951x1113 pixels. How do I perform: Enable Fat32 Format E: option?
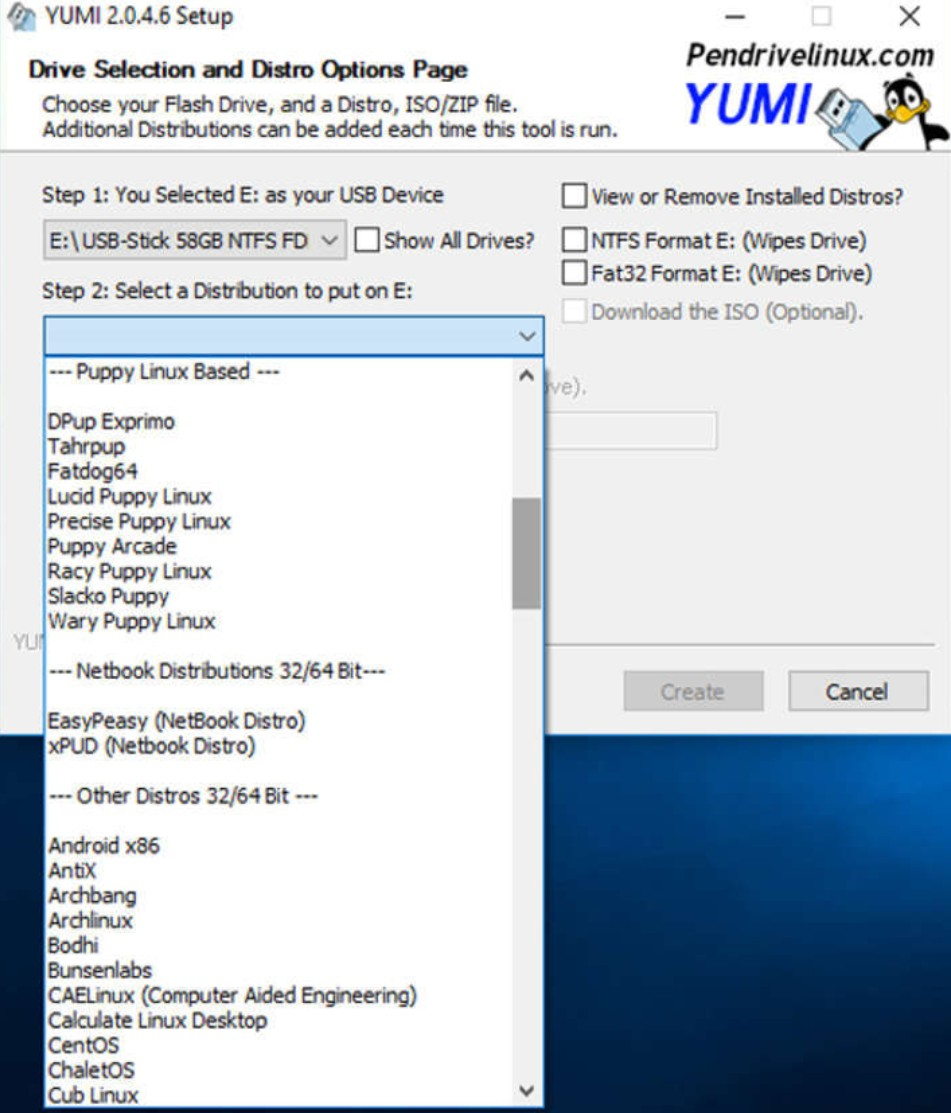point(574,273)
